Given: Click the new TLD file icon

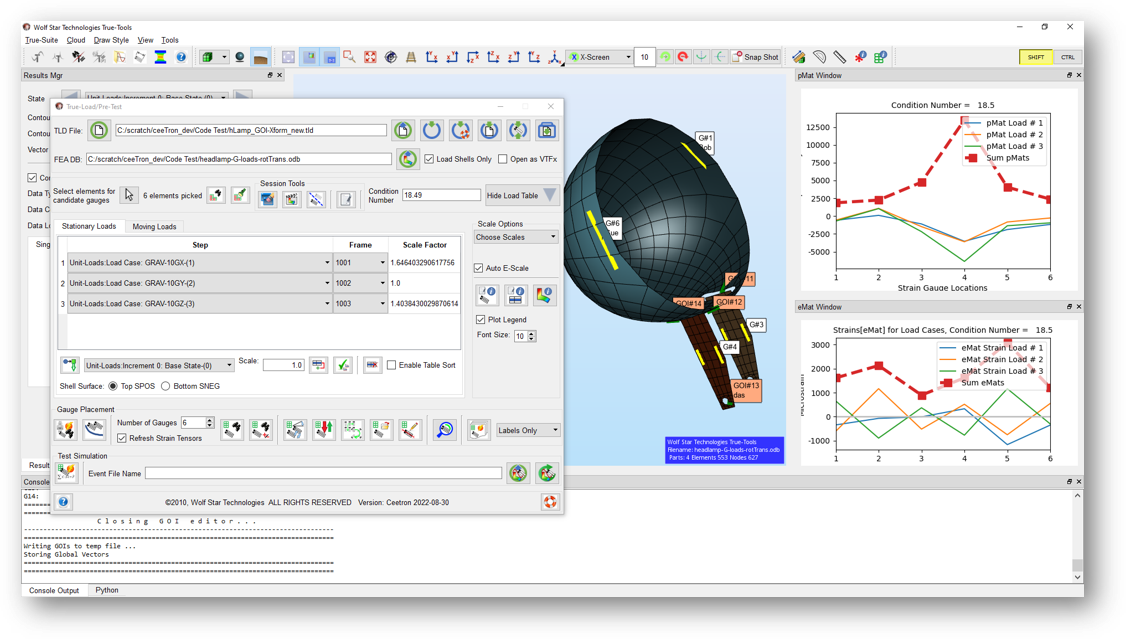Looking at the screenshot, I should coord(99,131).
